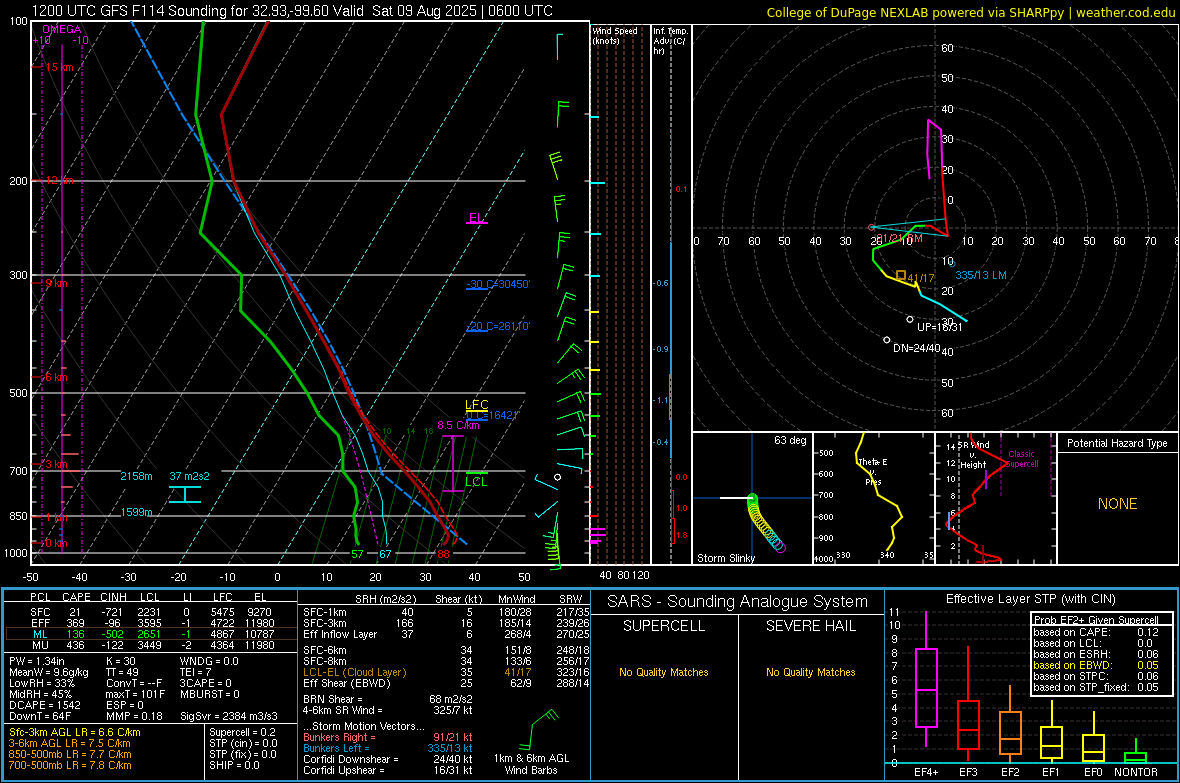Click the yellow LFC label on the Skew-T
Screen dimensions: 1180x783
click(x=476, y=405)
